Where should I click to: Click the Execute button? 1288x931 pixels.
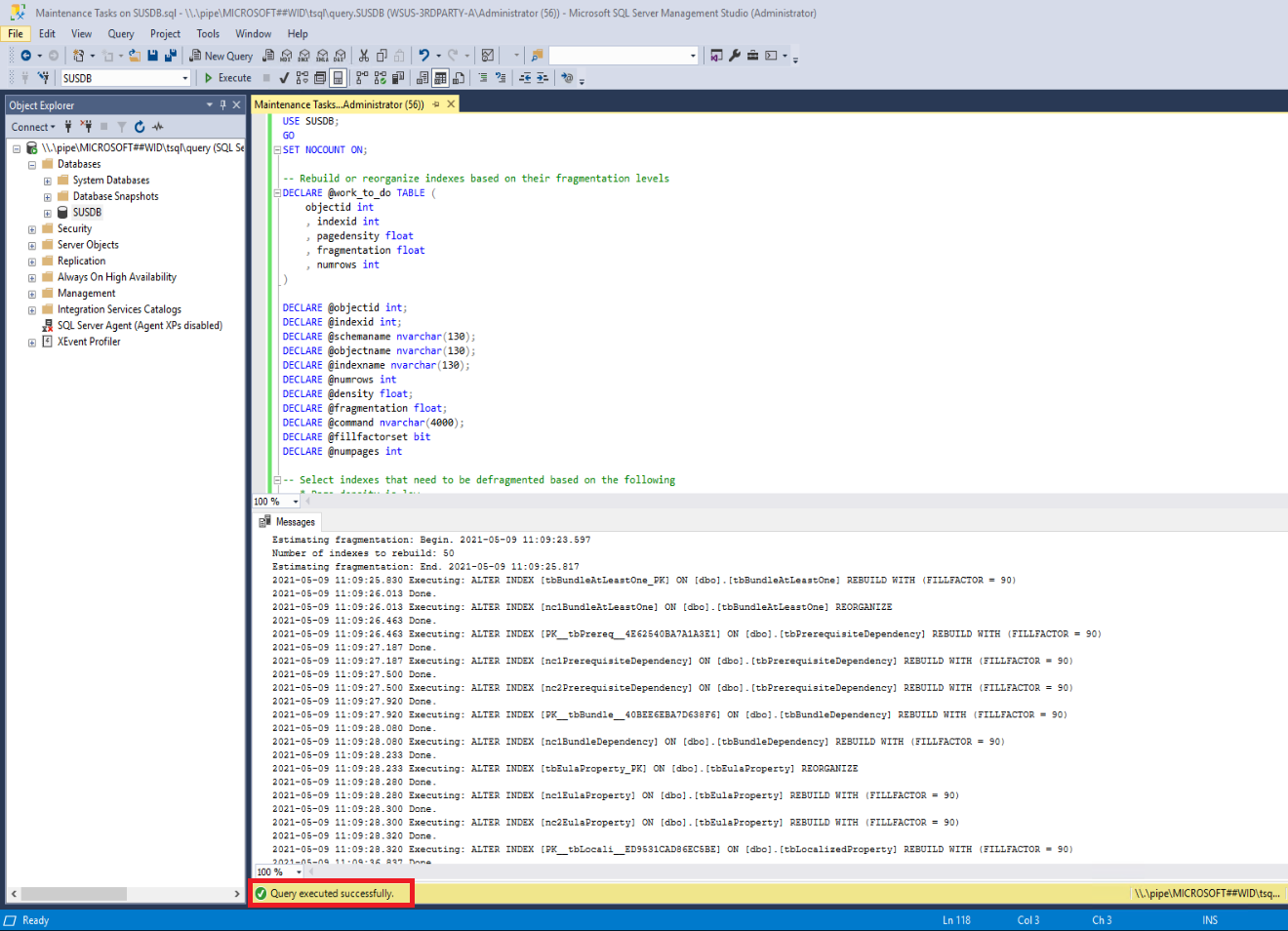point(227,77)
